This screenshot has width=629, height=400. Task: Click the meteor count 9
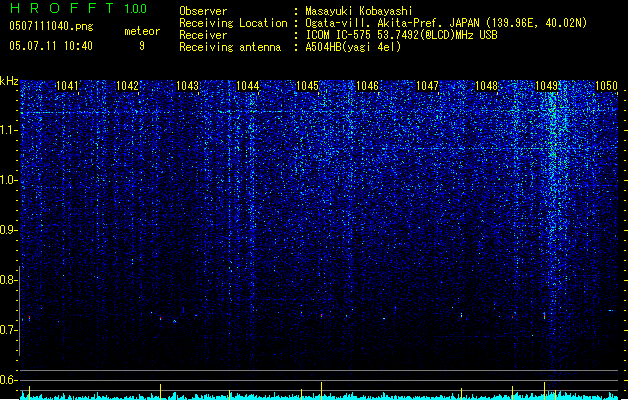coord(142,46)
